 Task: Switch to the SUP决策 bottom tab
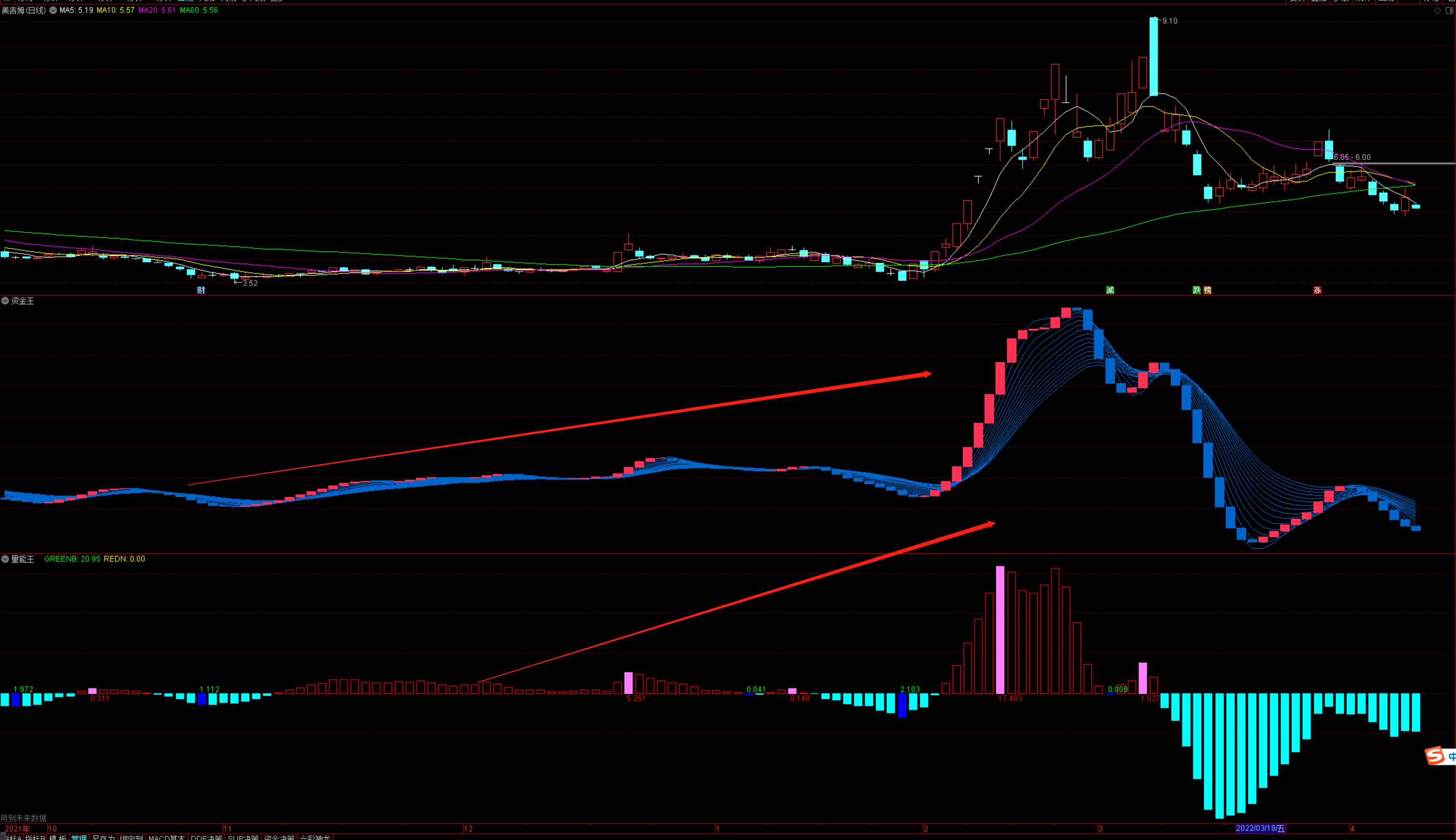(x=244, y=837)
